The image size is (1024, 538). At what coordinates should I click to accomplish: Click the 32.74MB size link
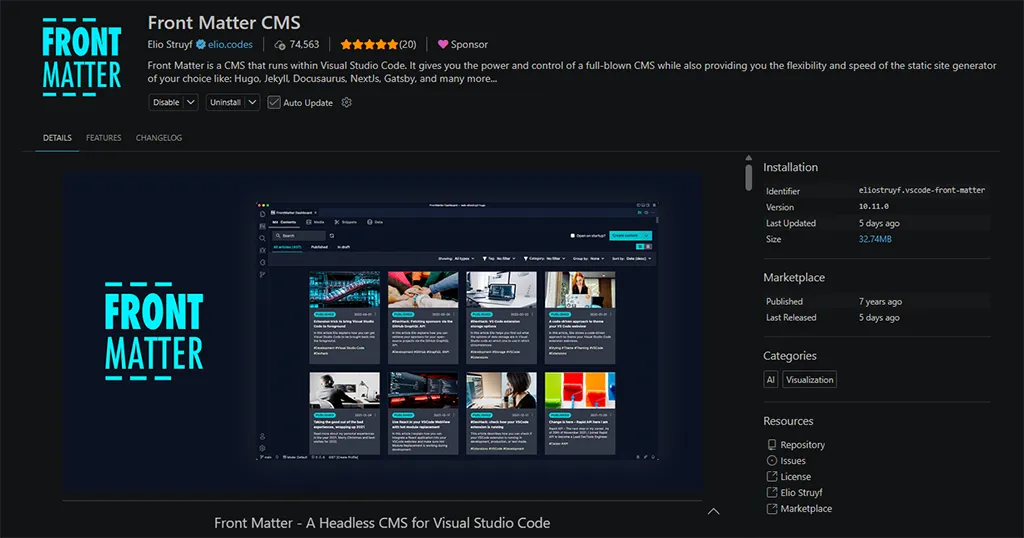click(875, 239)
